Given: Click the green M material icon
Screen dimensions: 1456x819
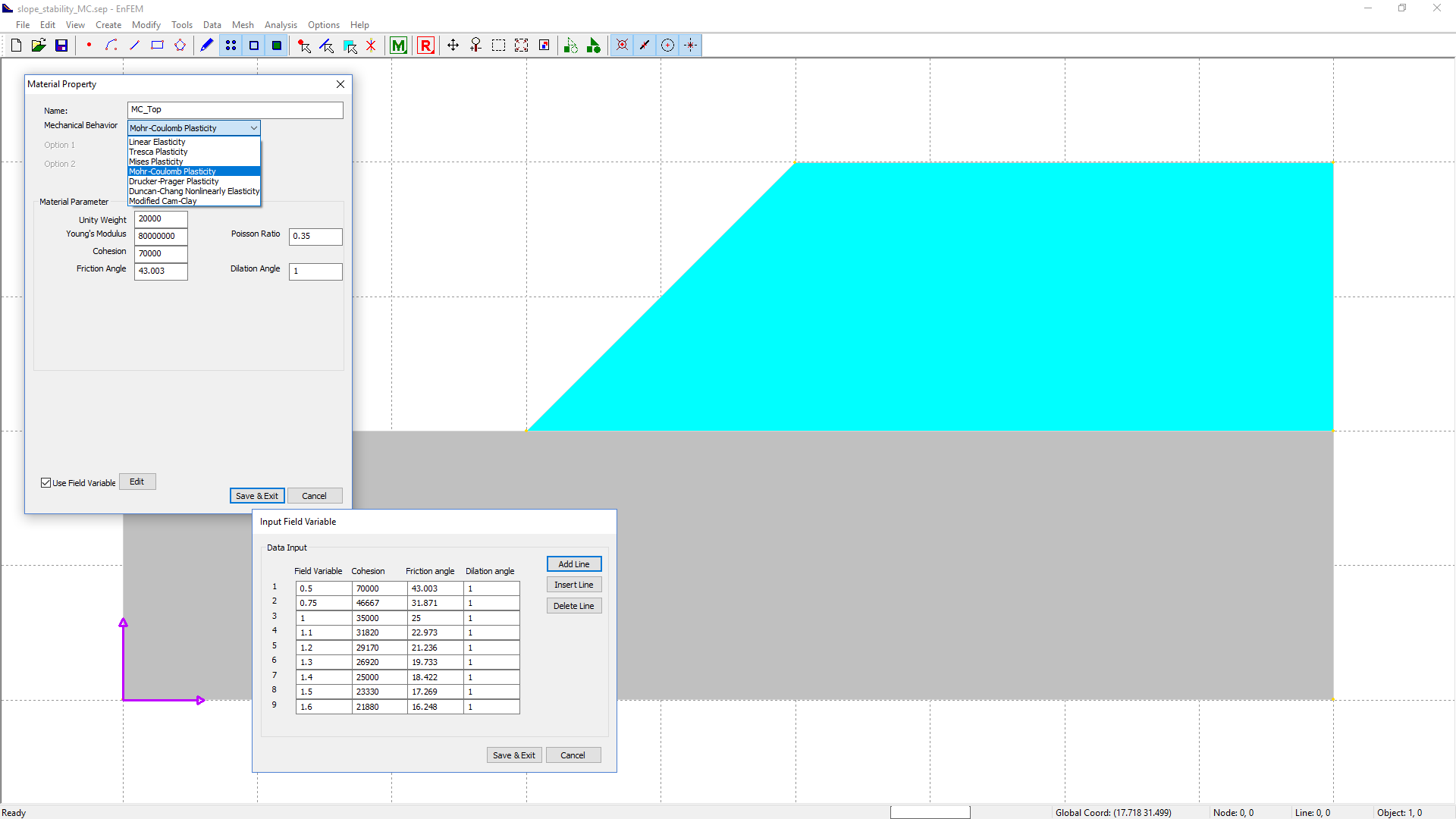Looking at the screenshot, I should 398,45.
